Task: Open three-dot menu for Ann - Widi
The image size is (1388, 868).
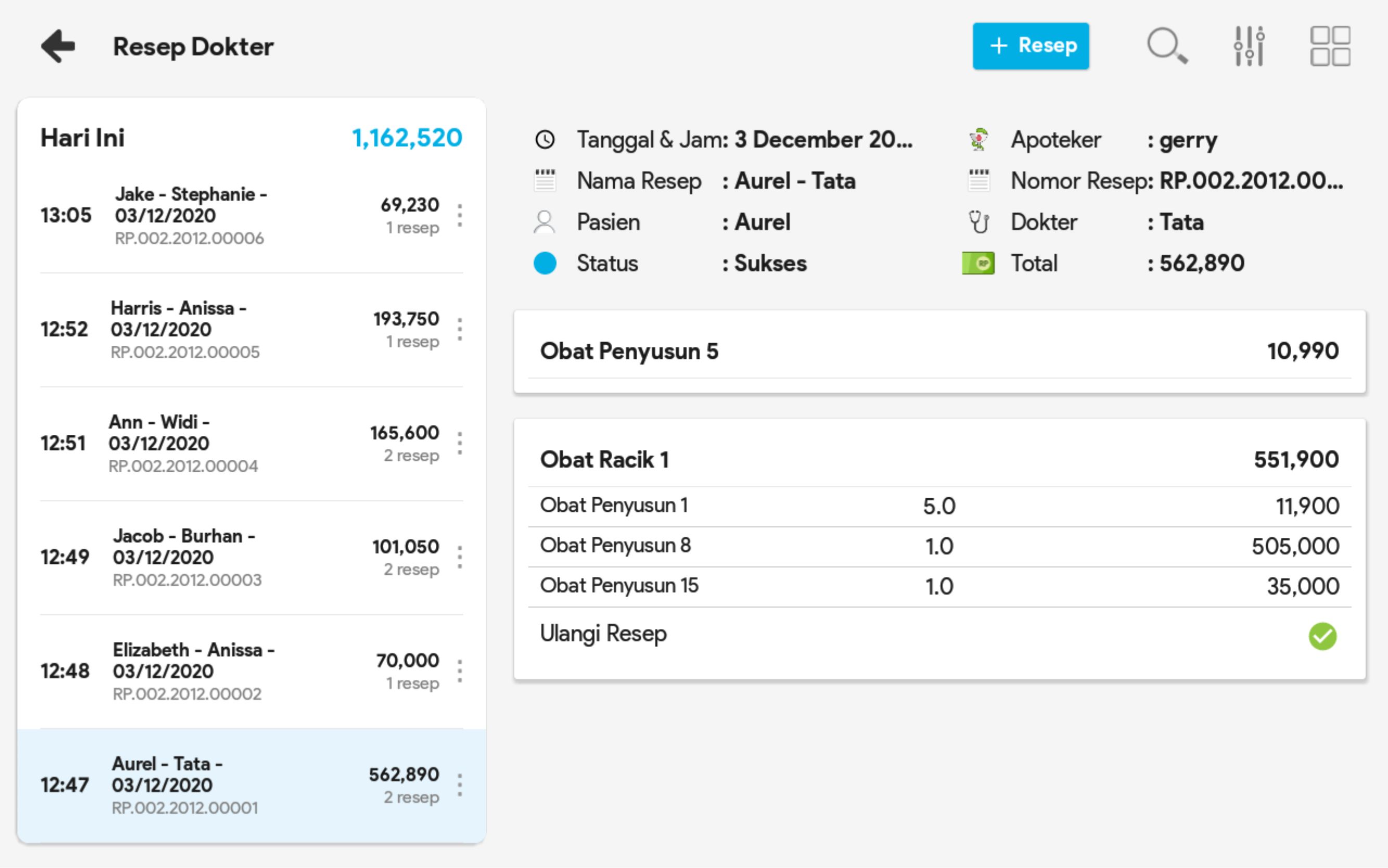Action: click(x=460, y=443)
